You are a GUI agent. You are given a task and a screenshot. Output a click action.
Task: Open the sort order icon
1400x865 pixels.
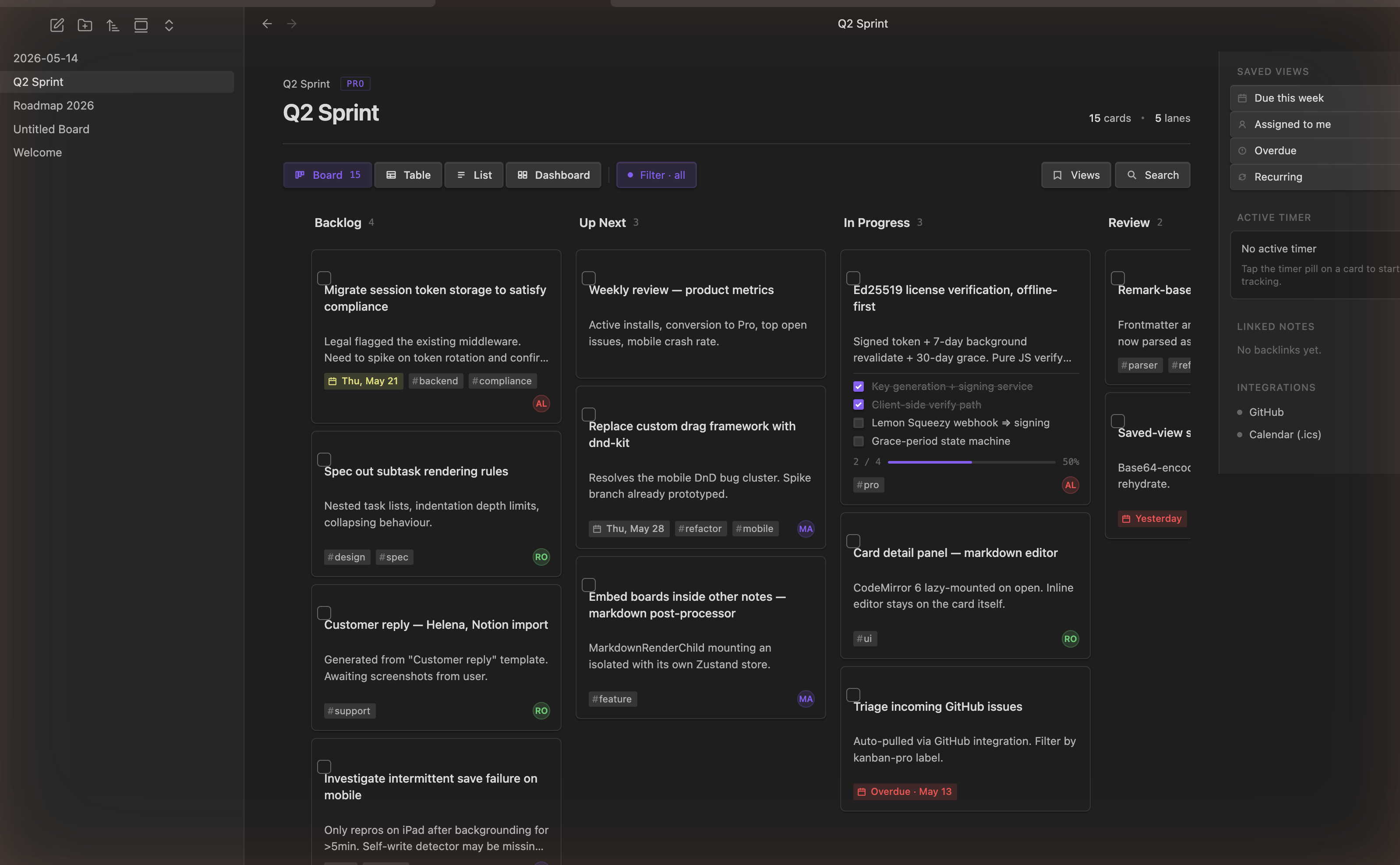pyautogui.click(x=113, y=25)
